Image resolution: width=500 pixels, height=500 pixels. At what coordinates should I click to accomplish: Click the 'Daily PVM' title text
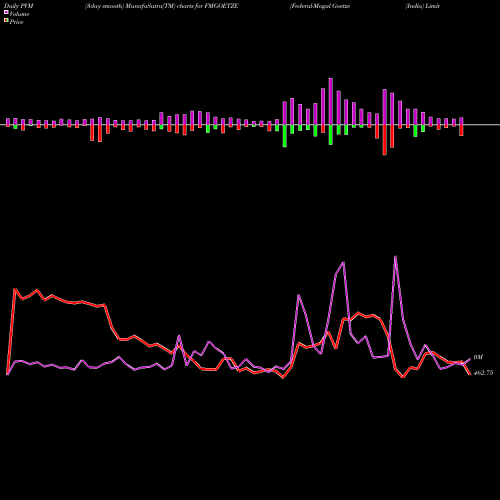pyautogui.click(x=19, y=6)
